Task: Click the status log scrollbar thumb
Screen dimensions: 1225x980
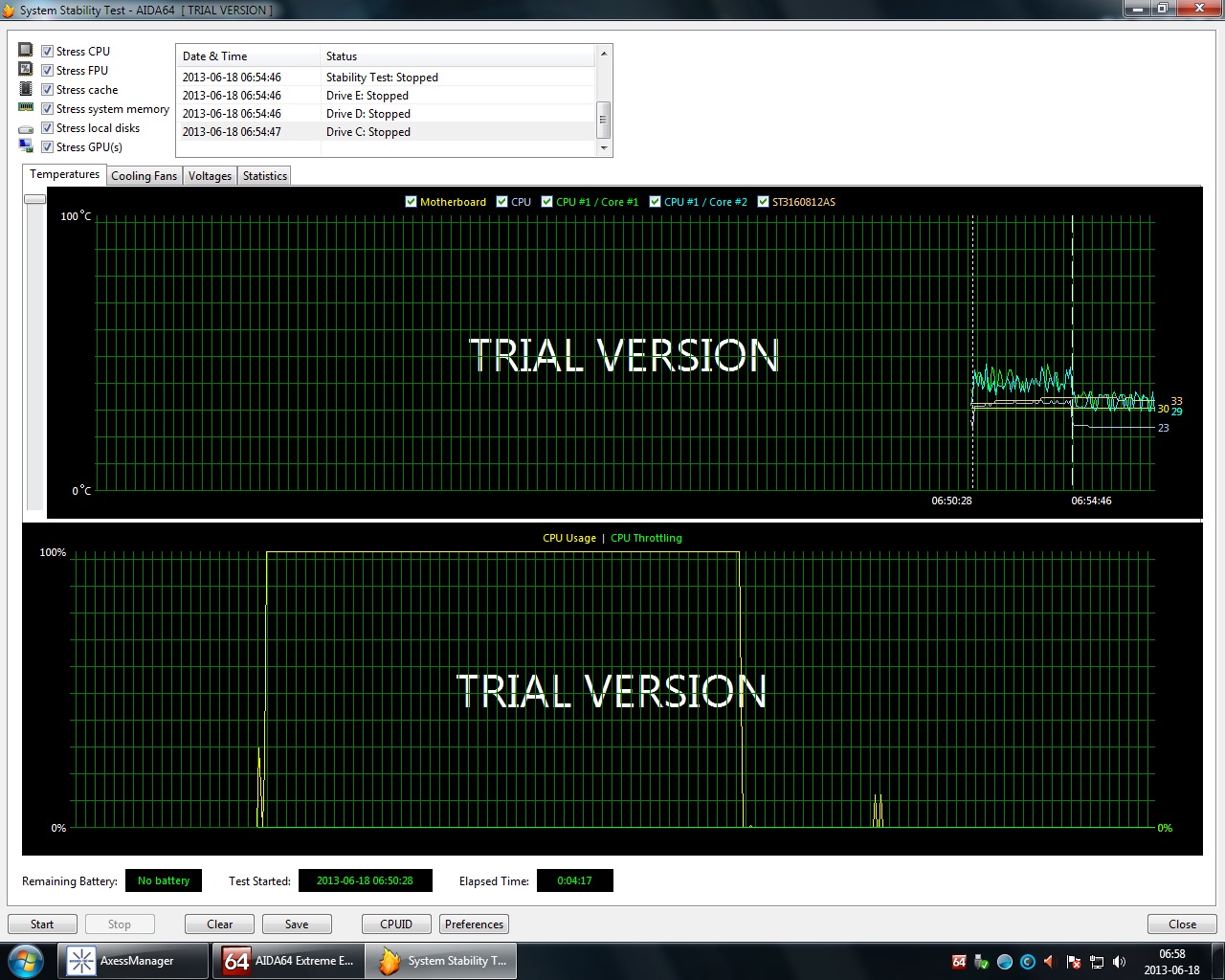Action: 603,120
